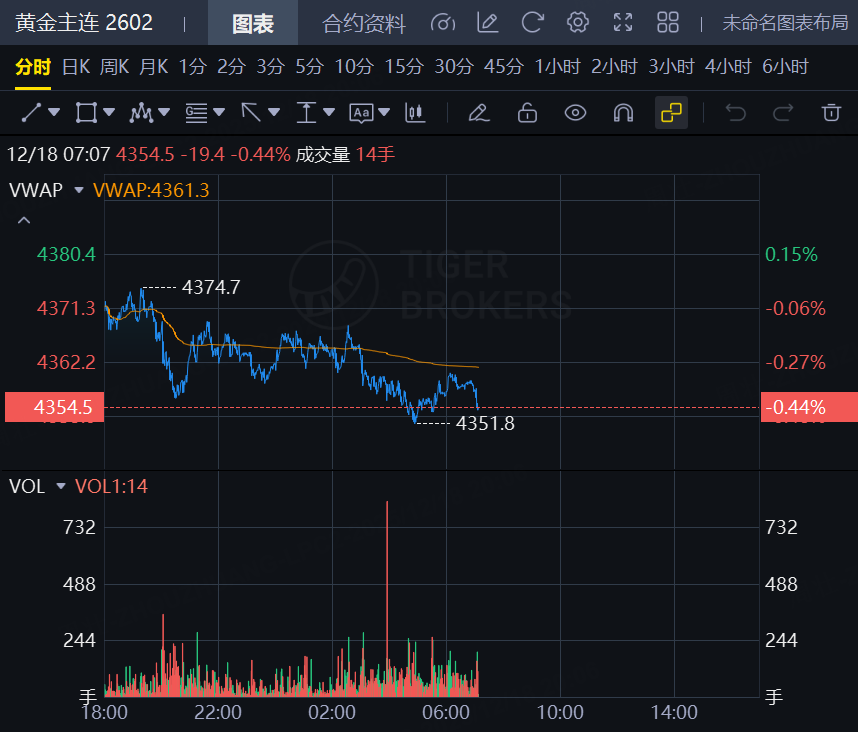Open chart settings gear icon
Screen dimensions: 858x732
coord(577,22)
